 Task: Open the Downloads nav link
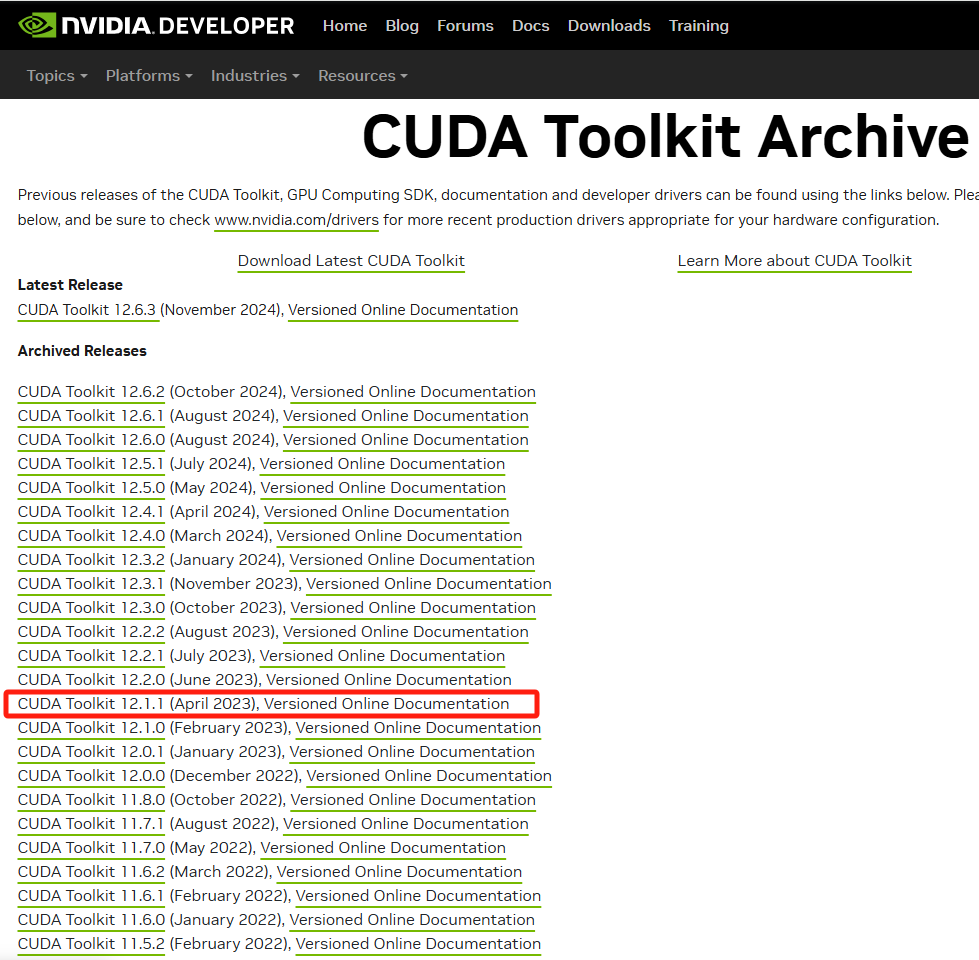609,26
